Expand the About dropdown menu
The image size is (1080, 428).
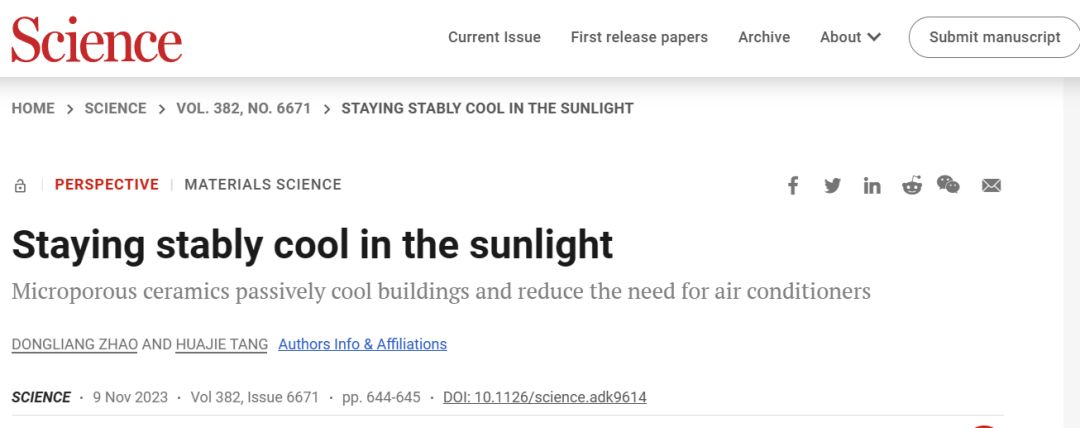tap(850, 37)
